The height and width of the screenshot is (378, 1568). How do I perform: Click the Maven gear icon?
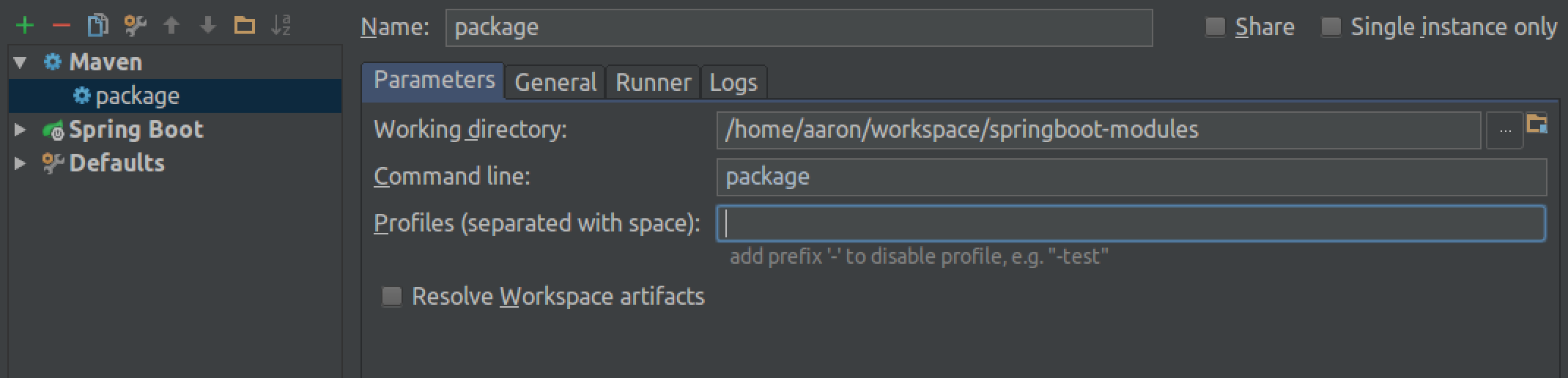(53, 62)
